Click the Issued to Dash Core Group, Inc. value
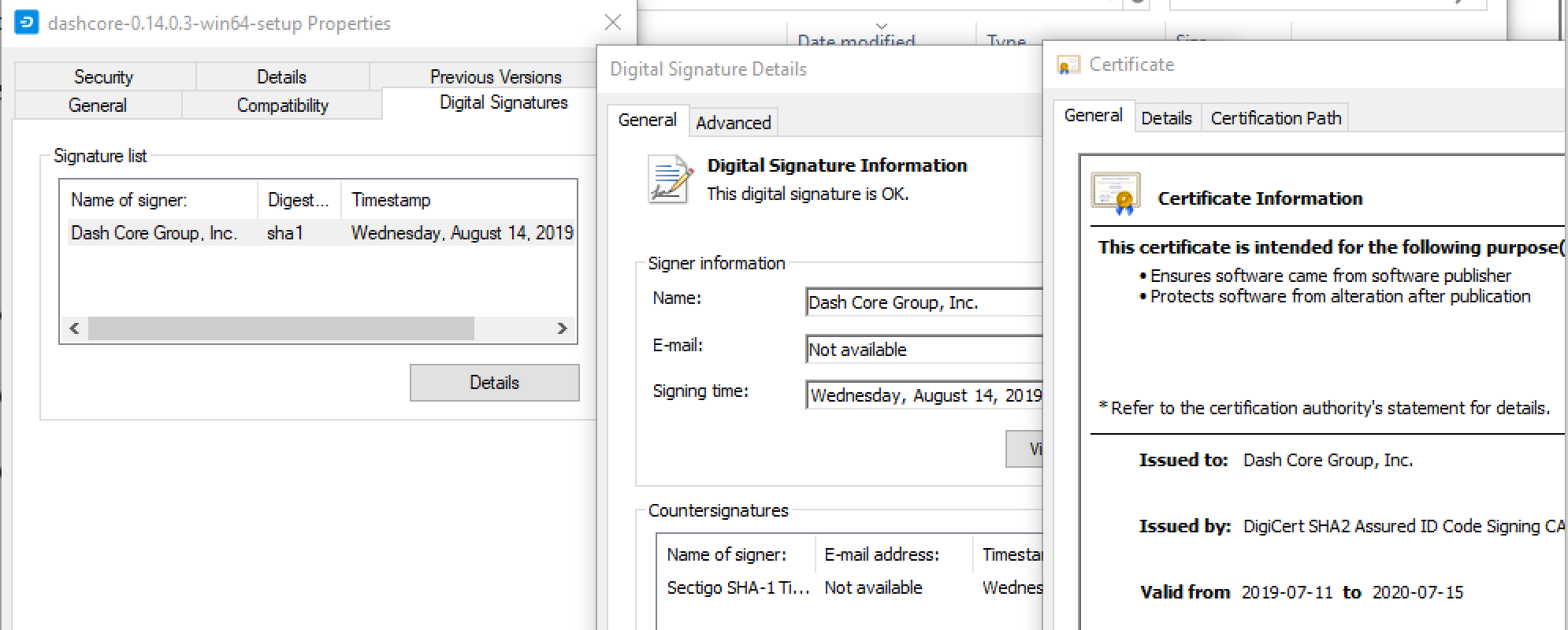Screen dimensions: 1568x630 point(1328,460)
